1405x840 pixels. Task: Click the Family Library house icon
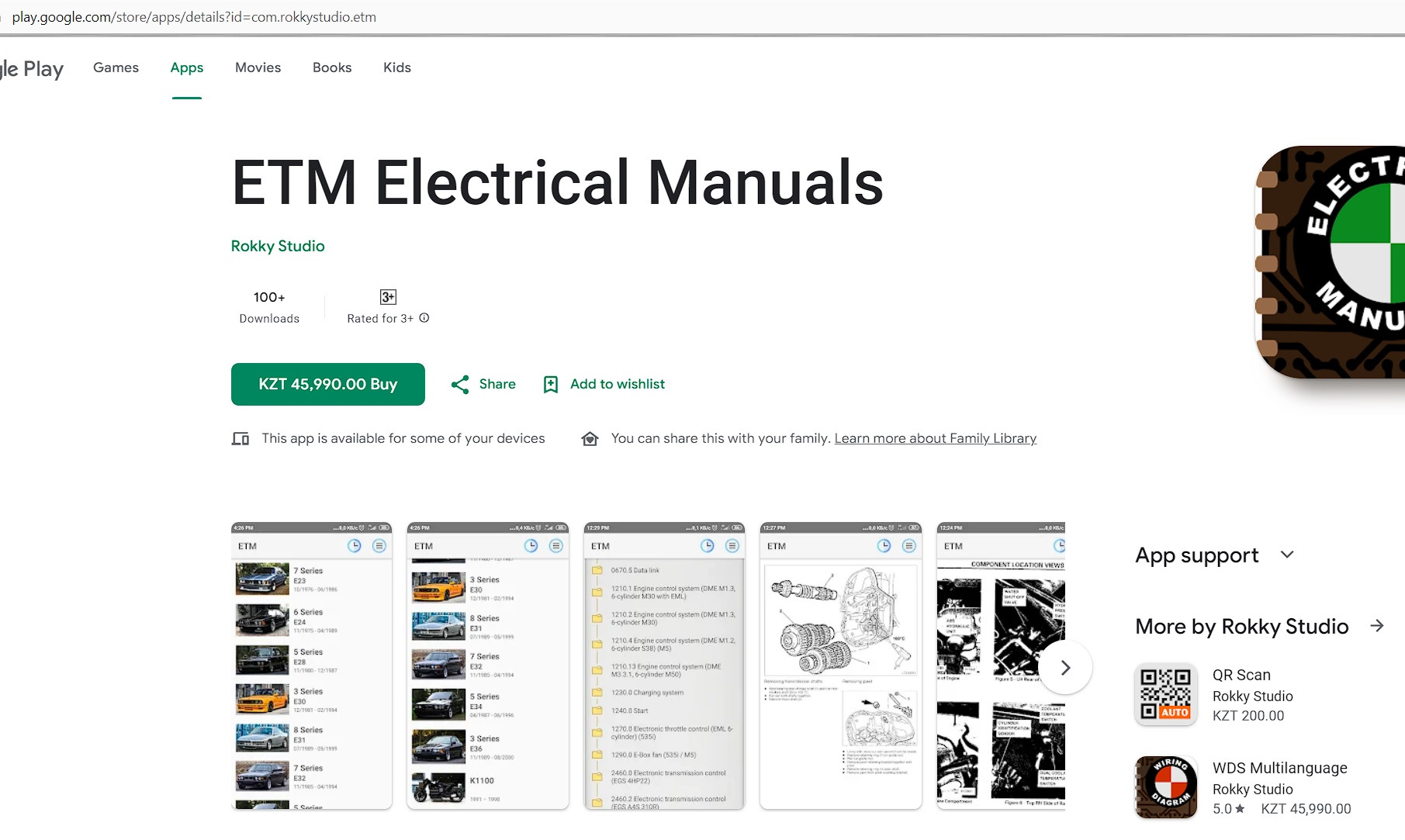click(590, 438)
